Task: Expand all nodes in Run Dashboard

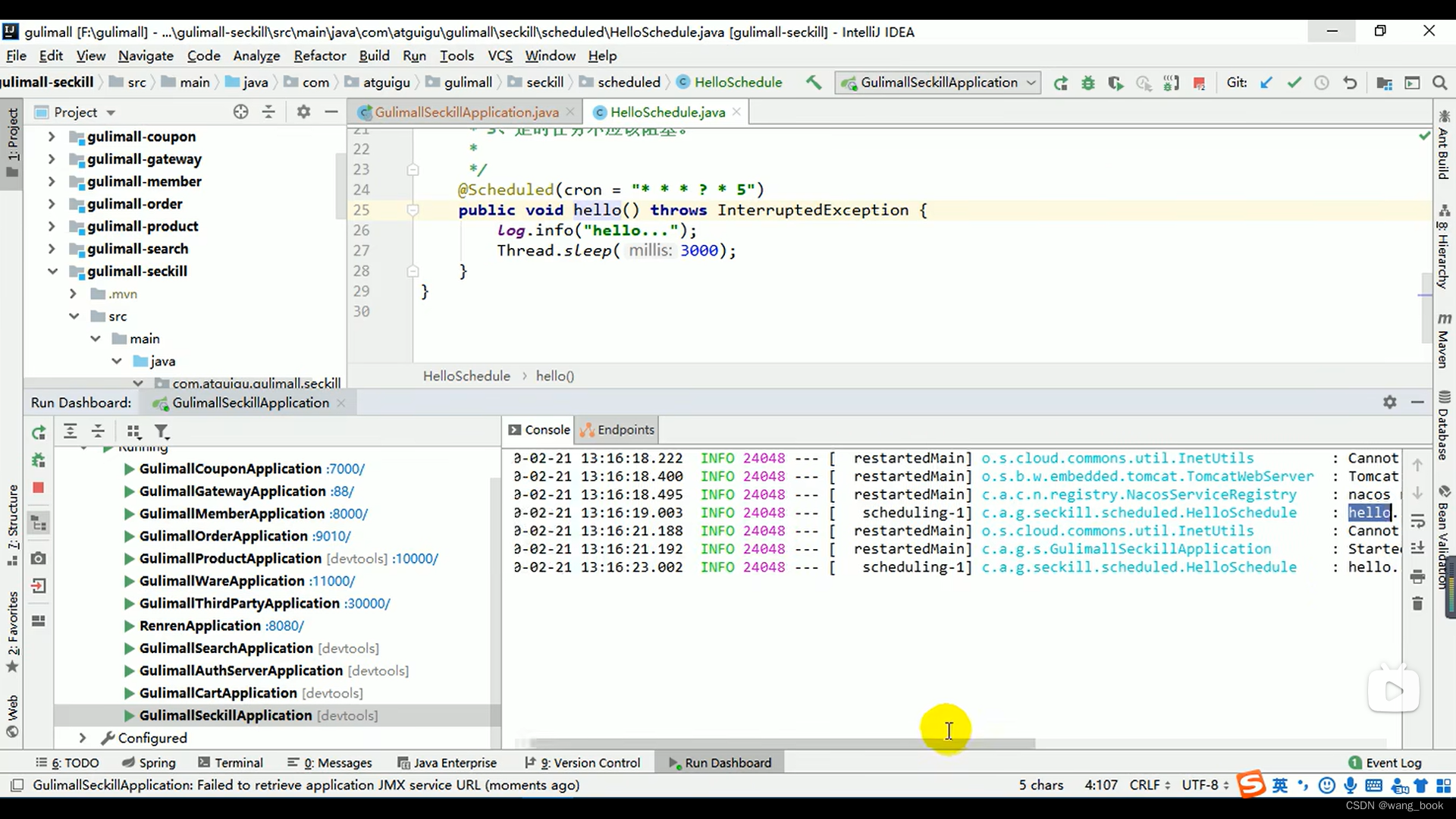Action: coord(70,431)
